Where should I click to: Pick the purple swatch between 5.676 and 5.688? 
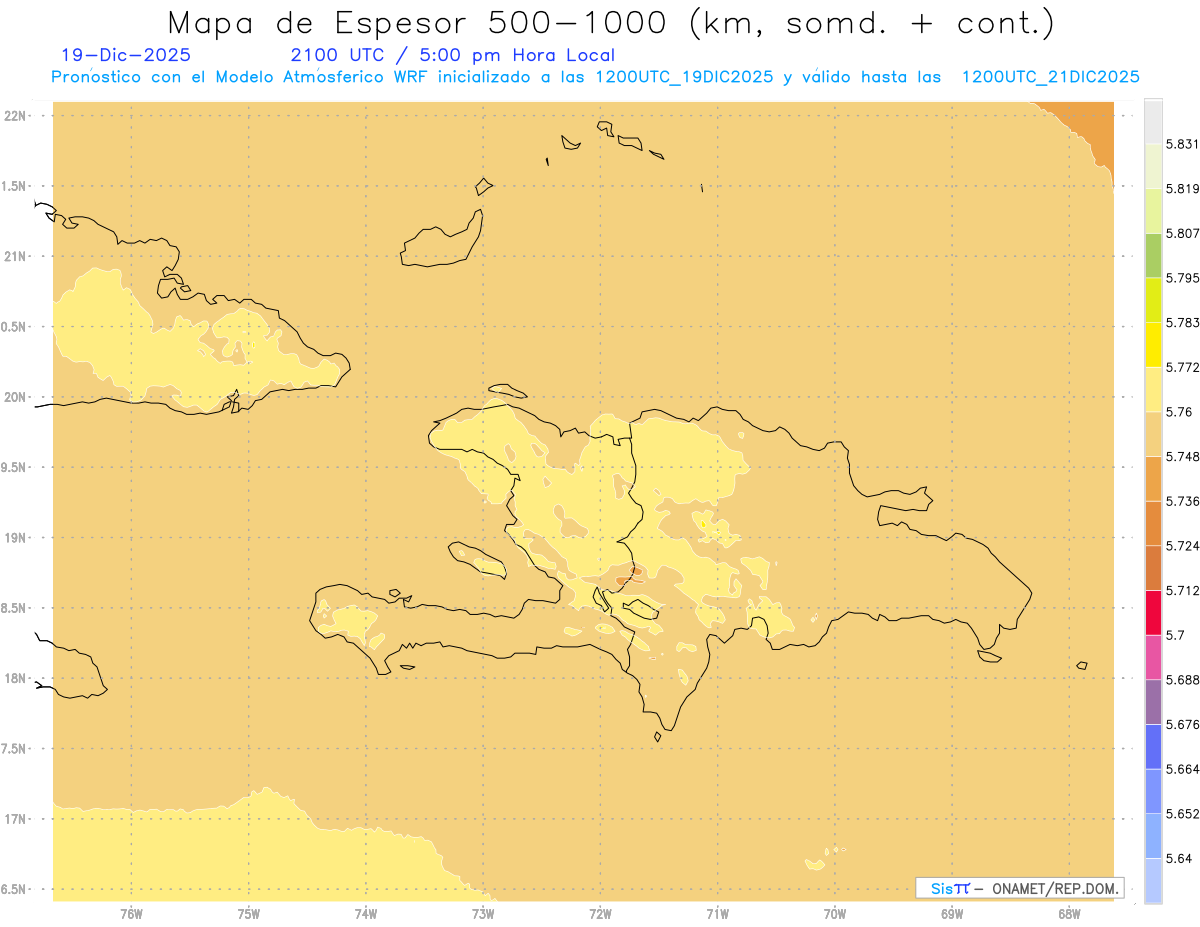[1153, 701]
